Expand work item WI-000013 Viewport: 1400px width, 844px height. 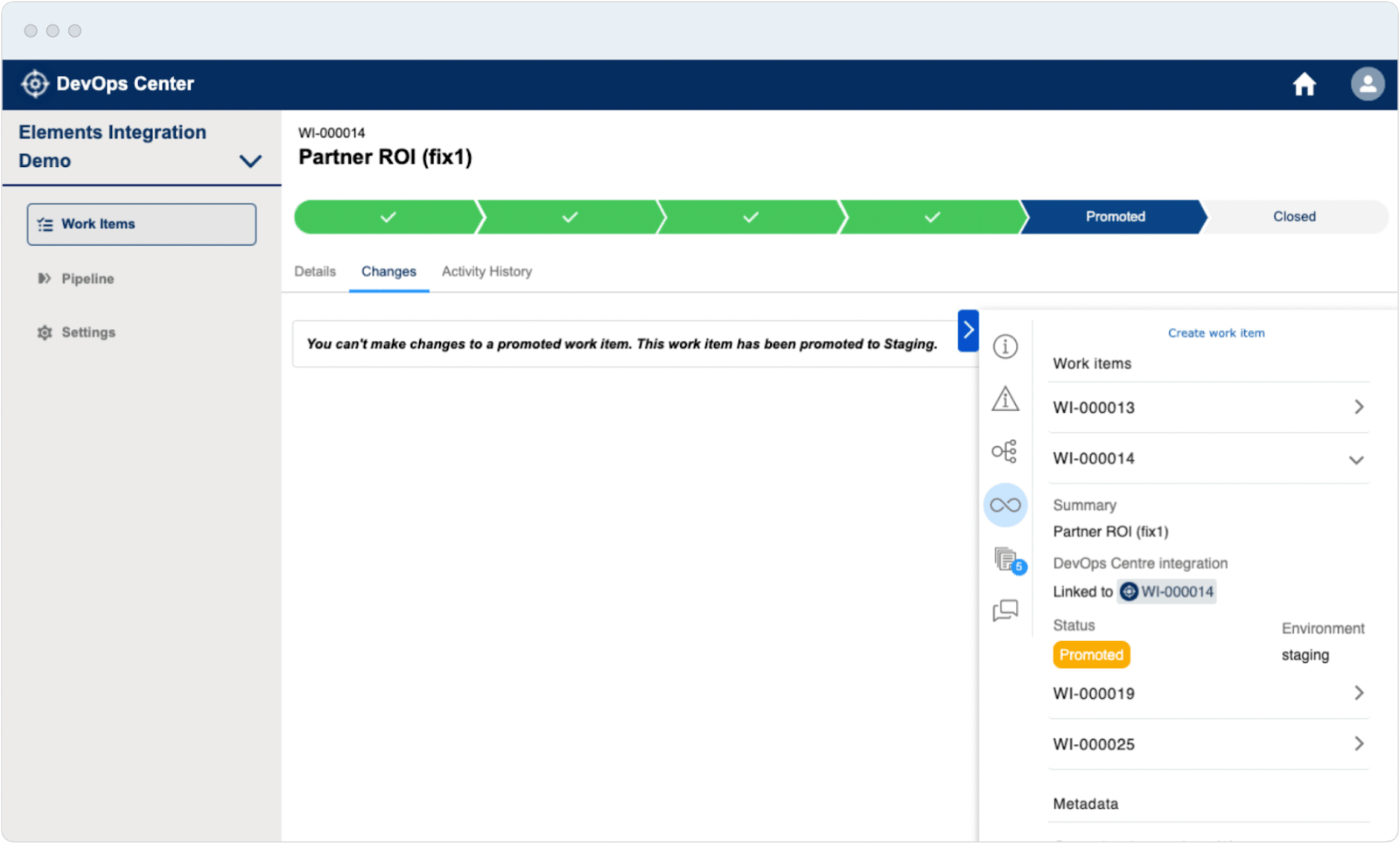point(1358,407)
